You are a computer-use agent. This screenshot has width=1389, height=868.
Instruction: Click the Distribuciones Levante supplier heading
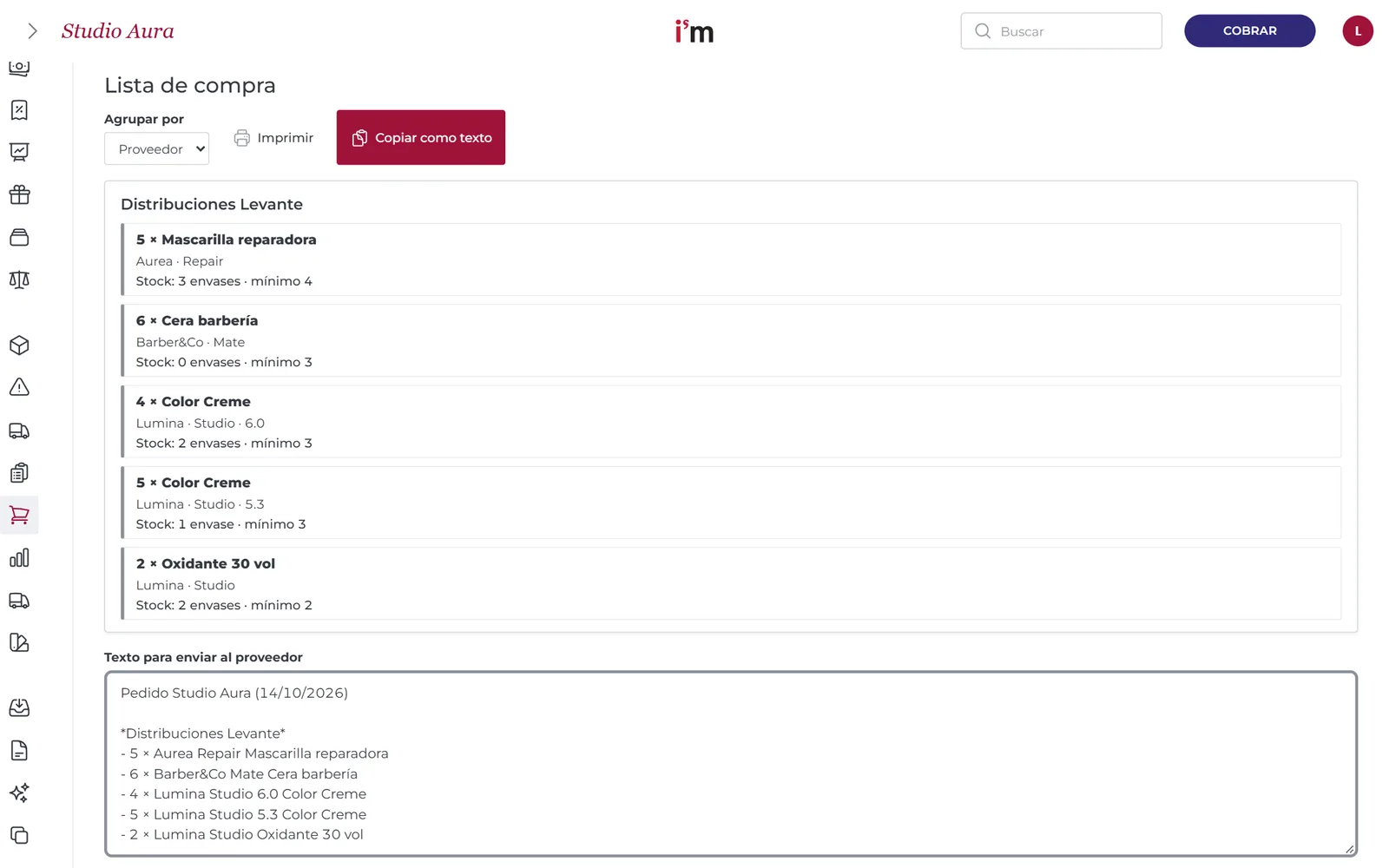212,204
